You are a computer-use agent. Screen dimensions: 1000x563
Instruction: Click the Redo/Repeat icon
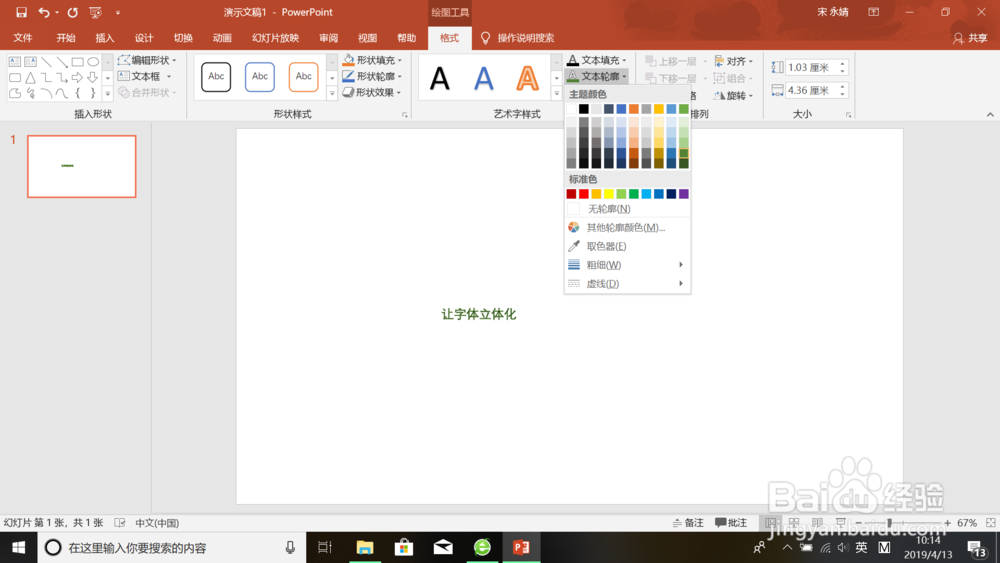pos(73,12)
